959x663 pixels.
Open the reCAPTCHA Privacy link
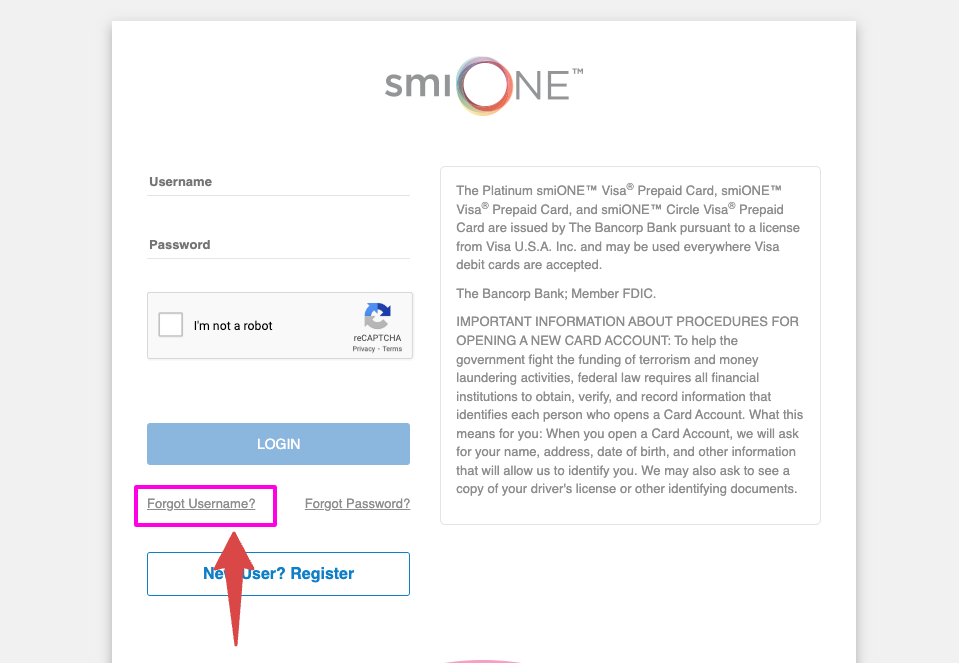pos(364,348)
